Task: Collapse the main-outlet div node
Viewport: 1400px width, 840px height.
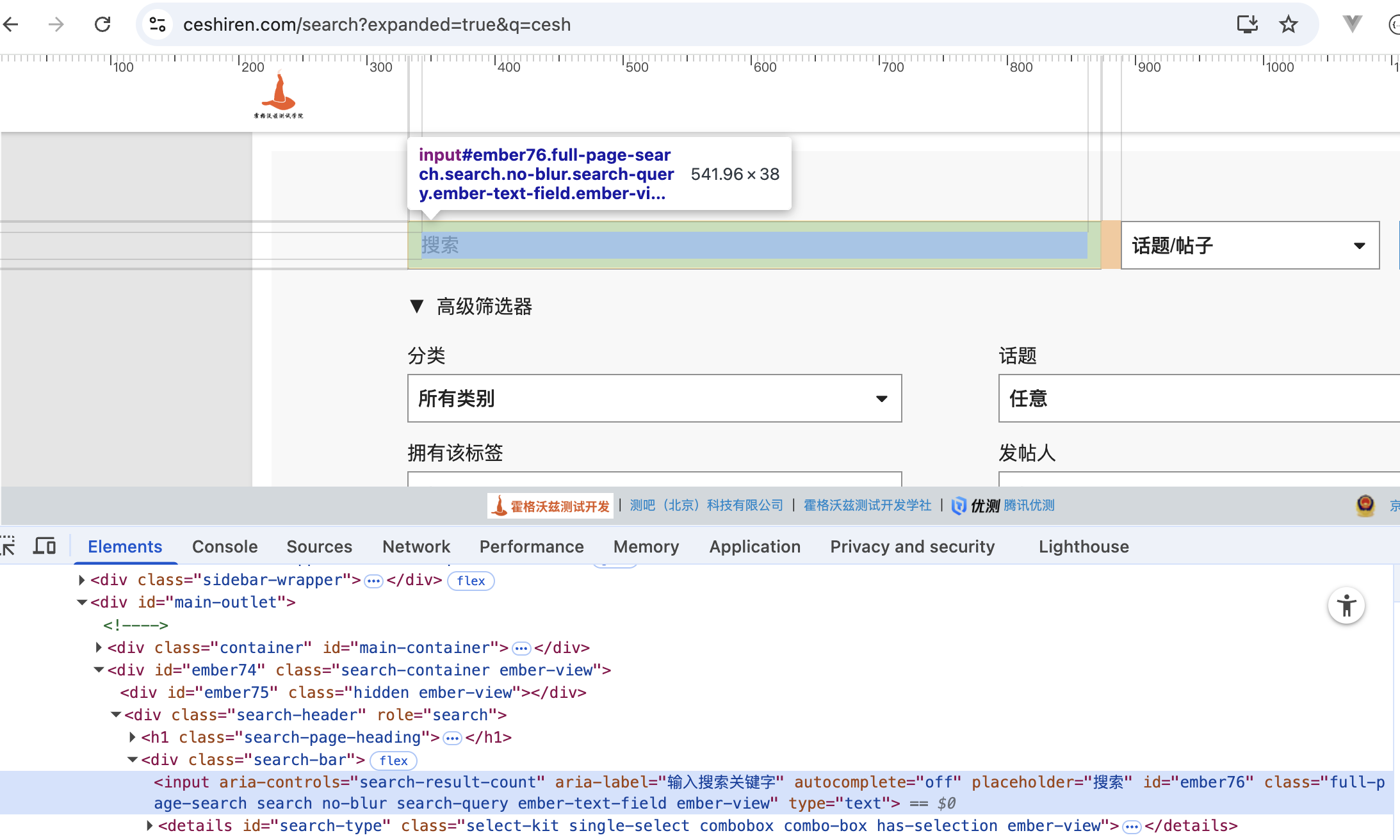Action: point(81,602)
